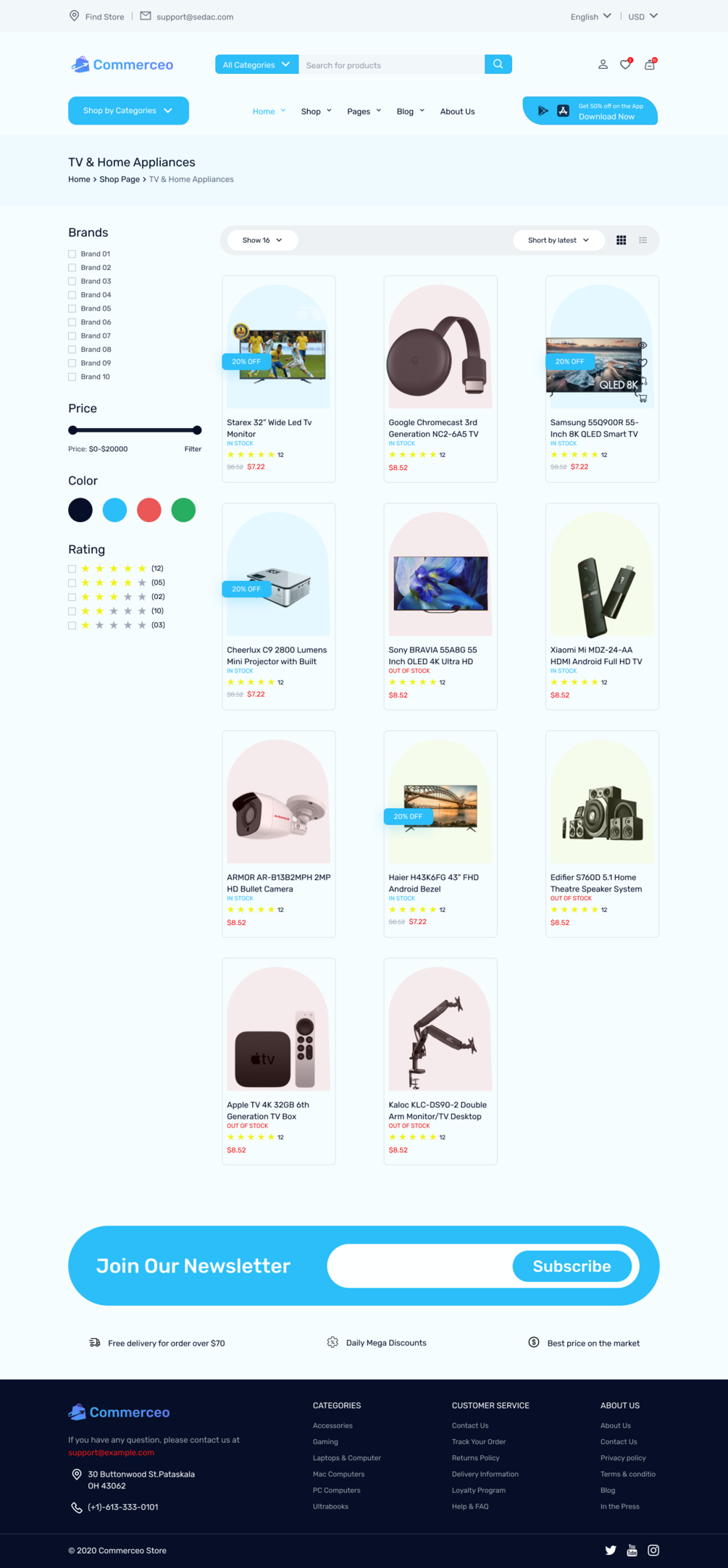Open the Show 16 dropdown

coord(262,240)
